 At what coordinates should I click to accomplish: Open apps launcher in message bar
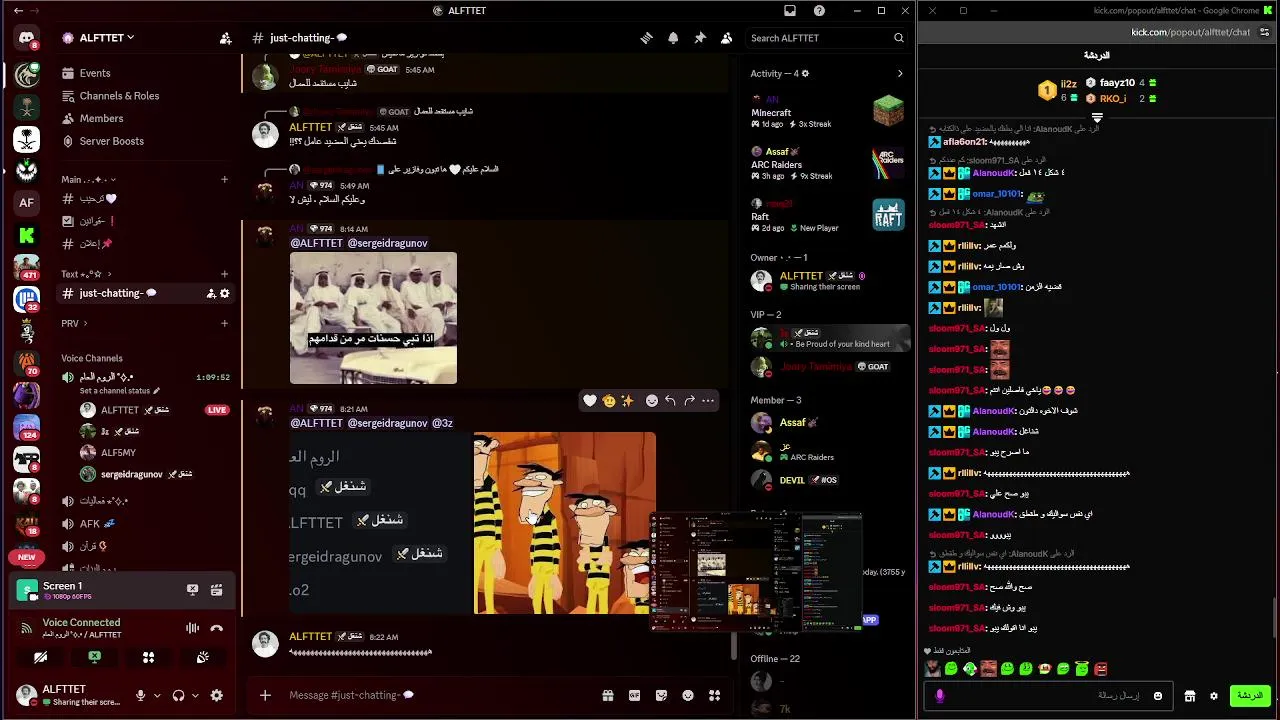pyautogui.click(x=714, y=695)
